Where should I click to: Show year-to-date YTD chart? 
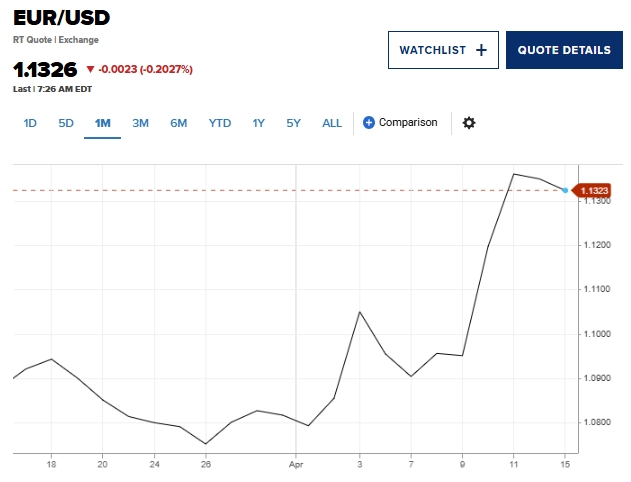(220, 123)
